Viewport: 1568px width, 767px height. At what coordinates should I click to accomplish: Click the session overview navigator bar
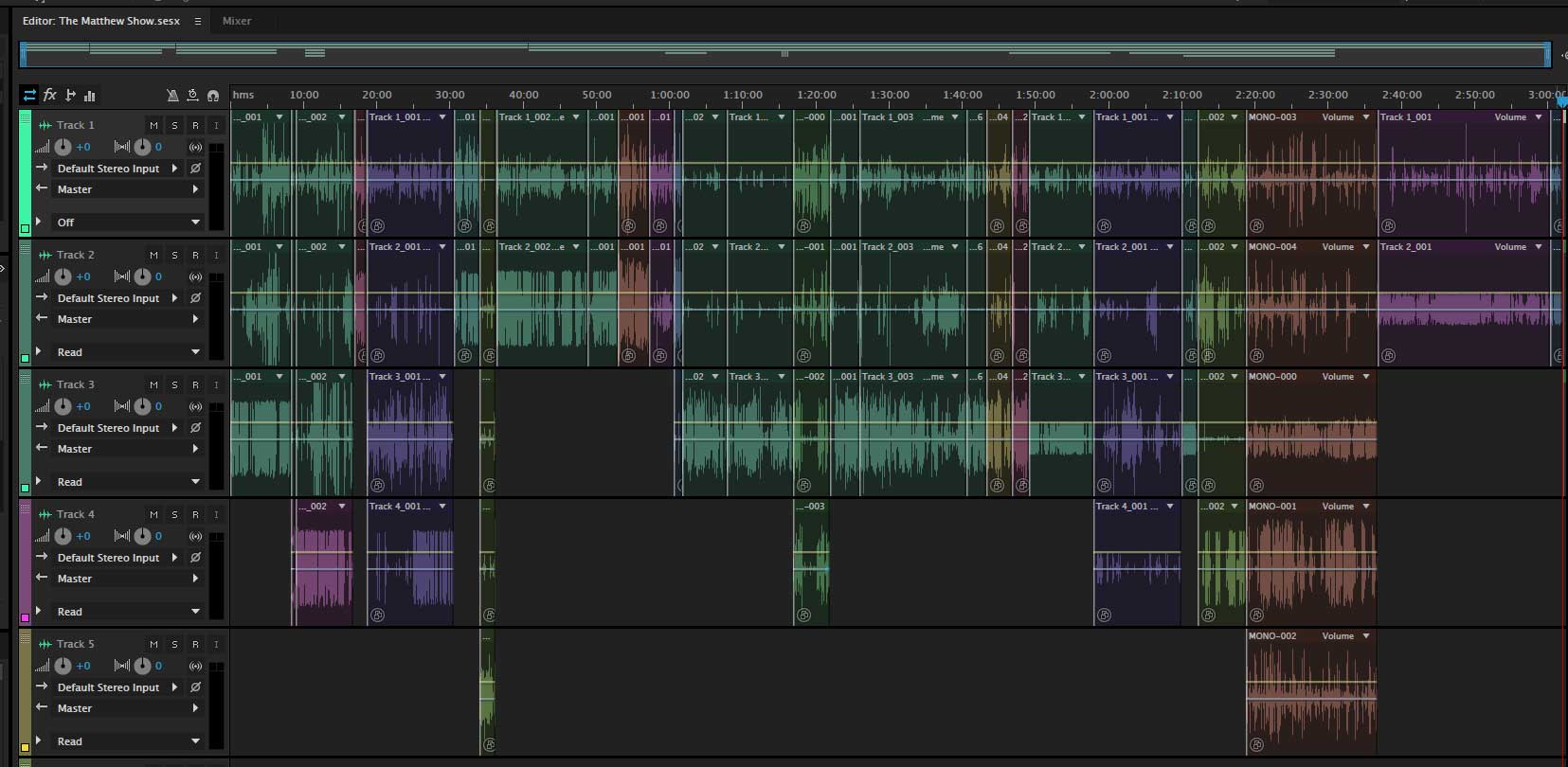(x=784, y=54)
